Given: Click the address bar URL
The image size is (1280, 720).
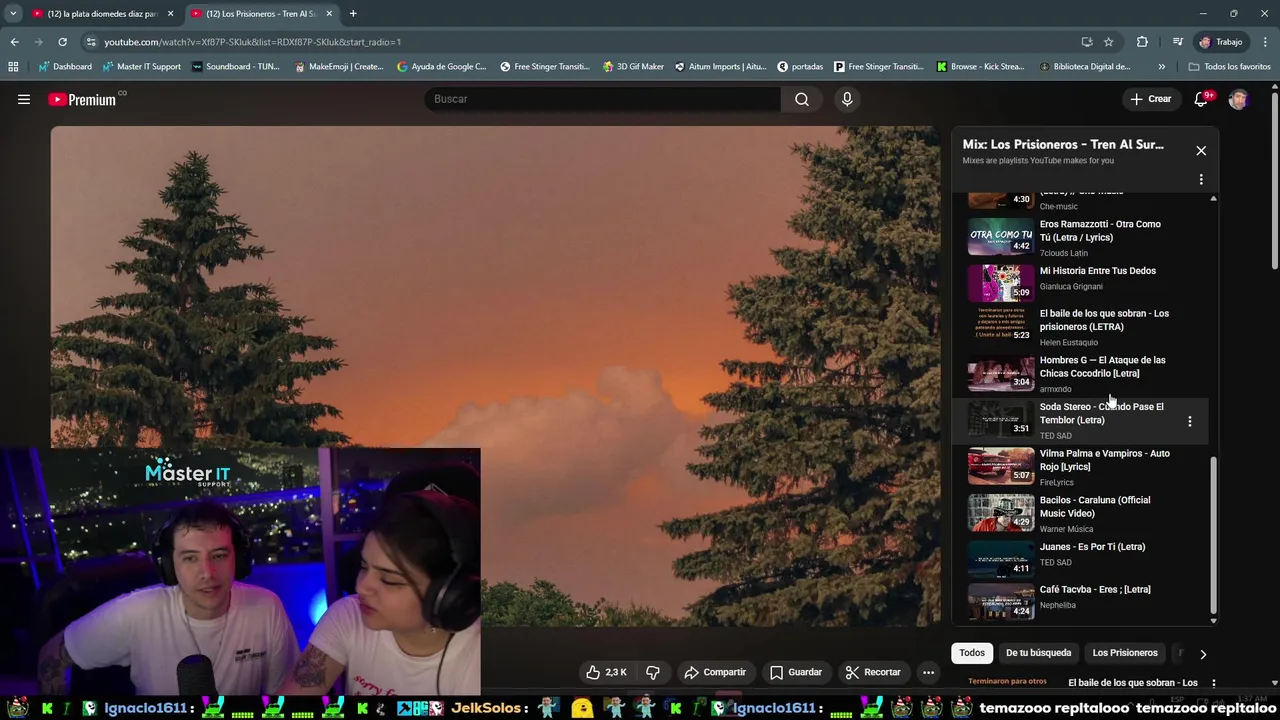Looking at the screenshot, I should (252, 42).
